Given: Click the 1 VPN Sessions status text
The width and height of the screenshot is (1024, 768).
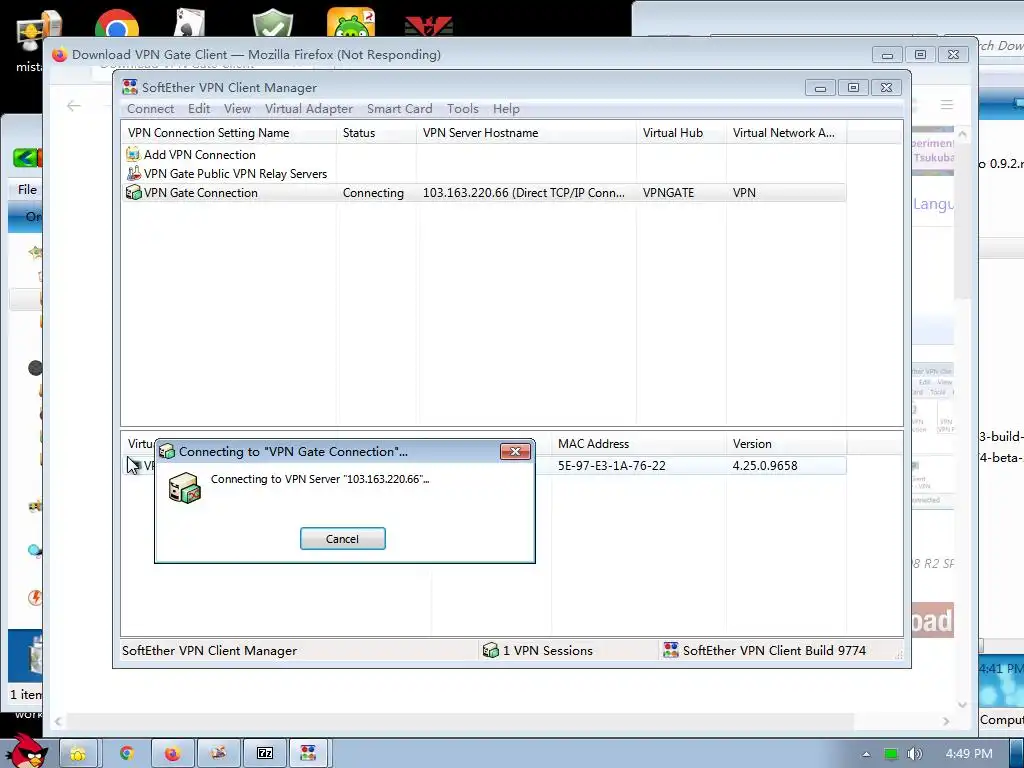Looking at the screenshot, I should (x=547, y=650).
